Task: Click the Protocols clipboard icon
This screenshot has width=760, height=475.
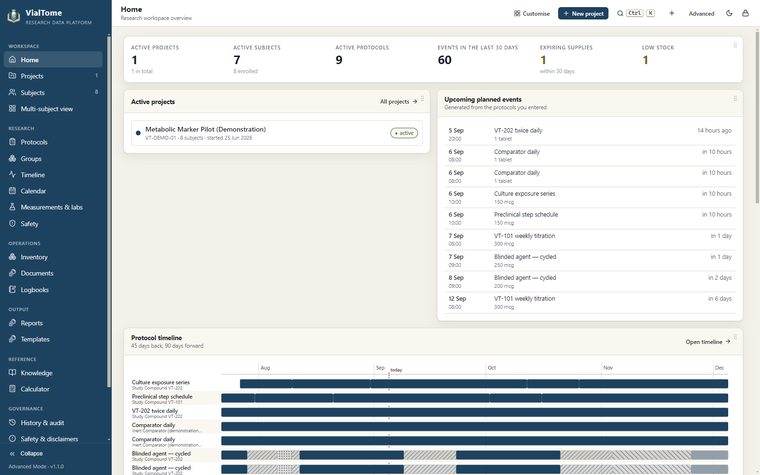Action: point(13,142)
